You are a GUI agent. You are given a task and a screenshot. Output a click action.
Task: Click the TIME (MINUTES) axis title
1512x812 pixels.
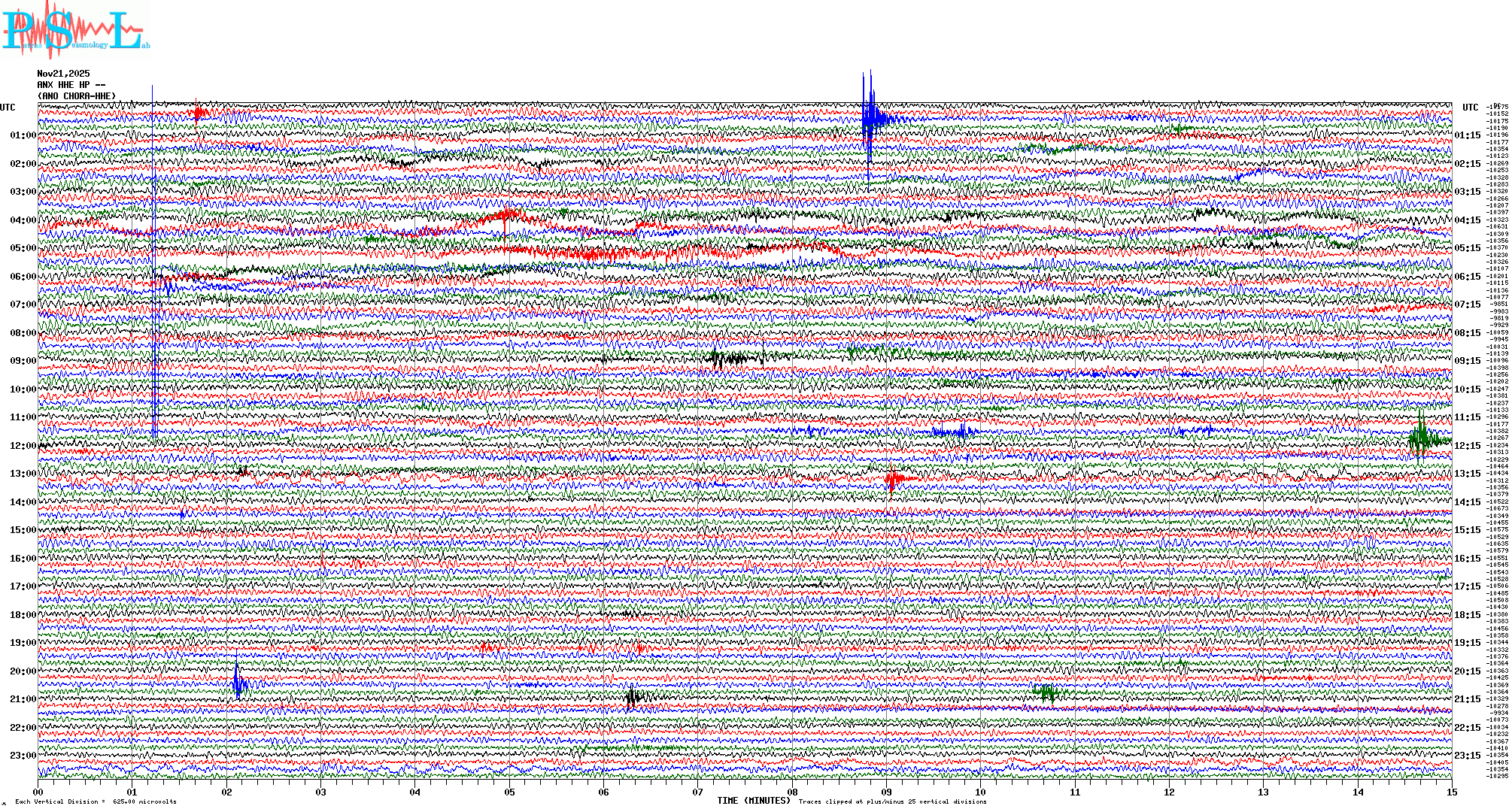tap(753, 801)
